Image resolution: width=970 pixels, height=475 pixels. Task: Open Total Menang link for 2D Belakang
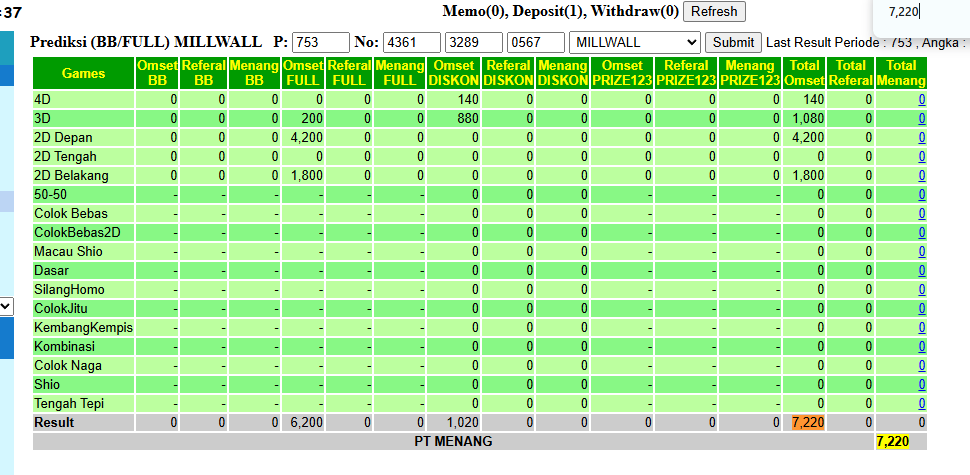click(x=922, y=176)
